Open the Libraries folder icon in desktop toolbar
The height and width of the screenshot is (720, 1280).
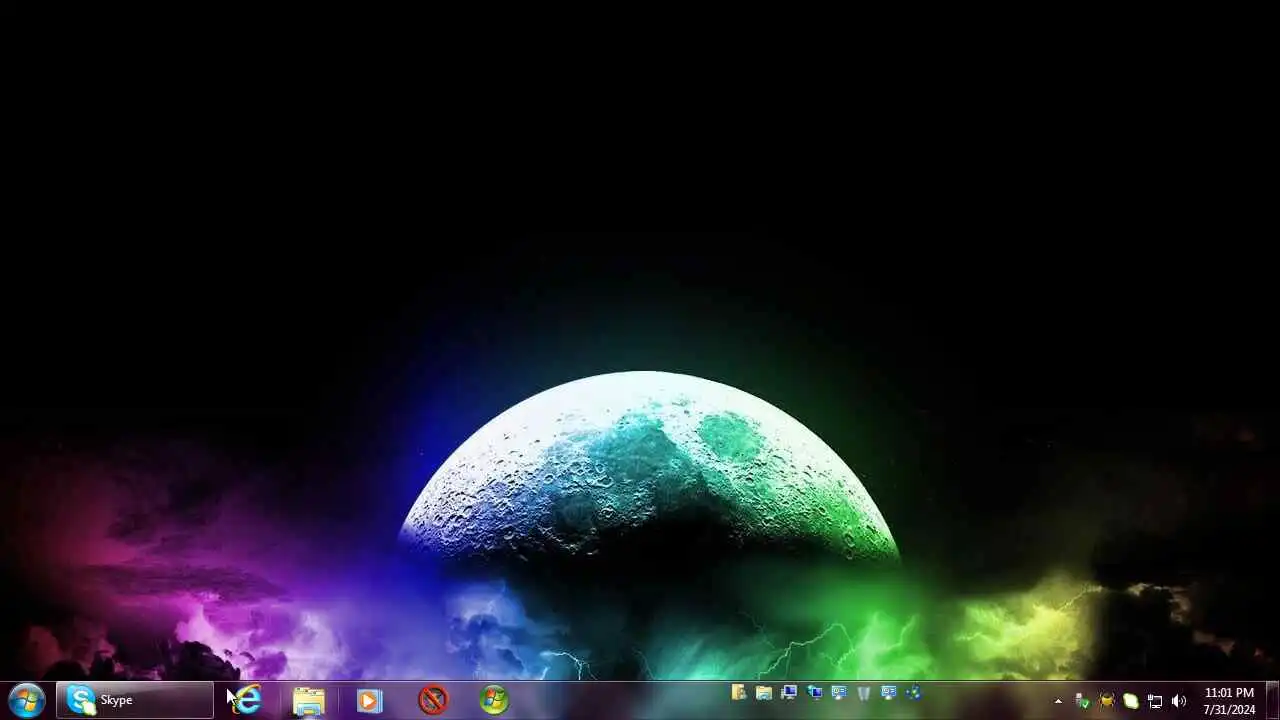tap(764, 692)
